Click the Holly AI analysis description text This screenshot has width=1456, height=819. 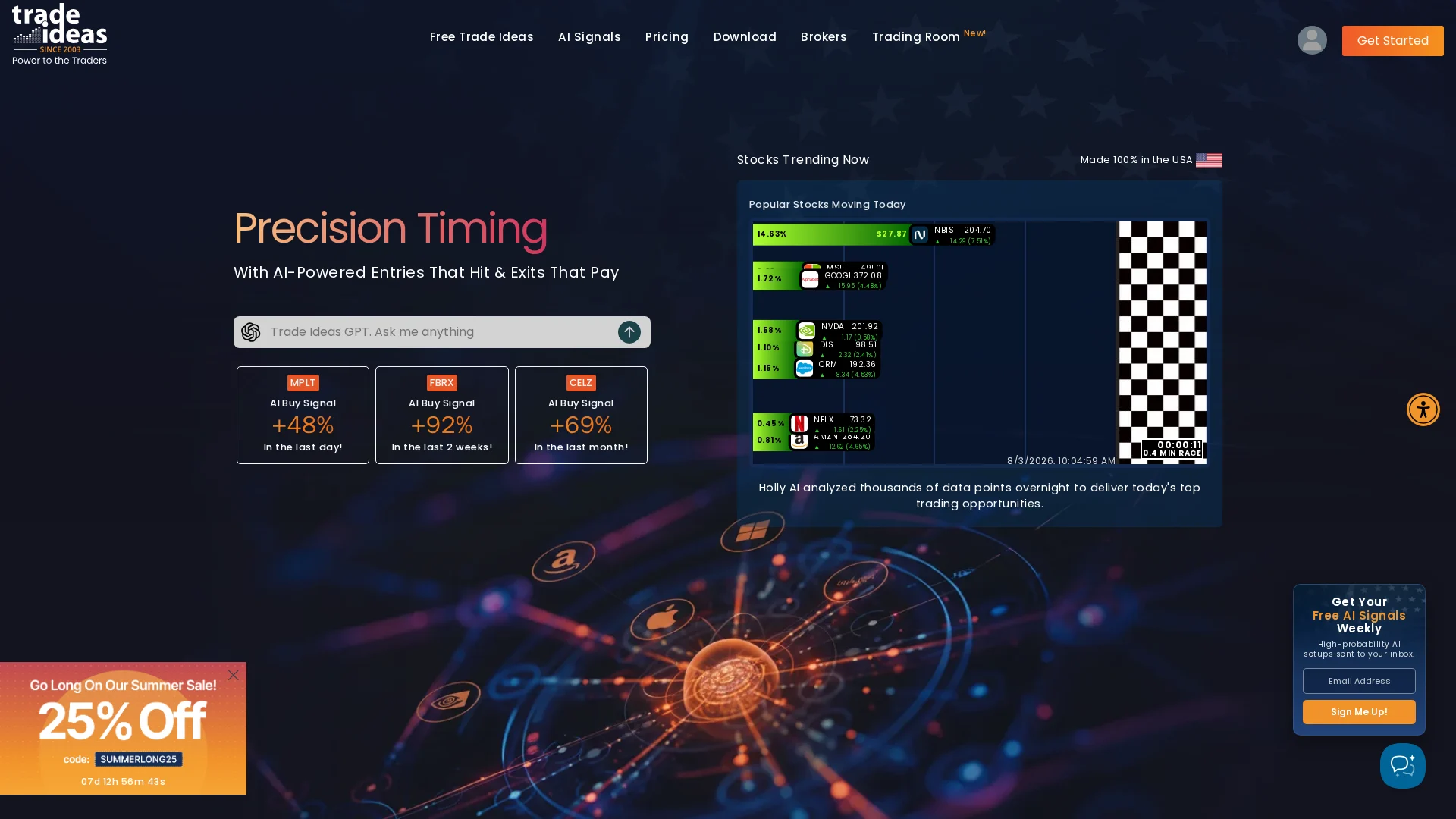[x=979, y=496]
